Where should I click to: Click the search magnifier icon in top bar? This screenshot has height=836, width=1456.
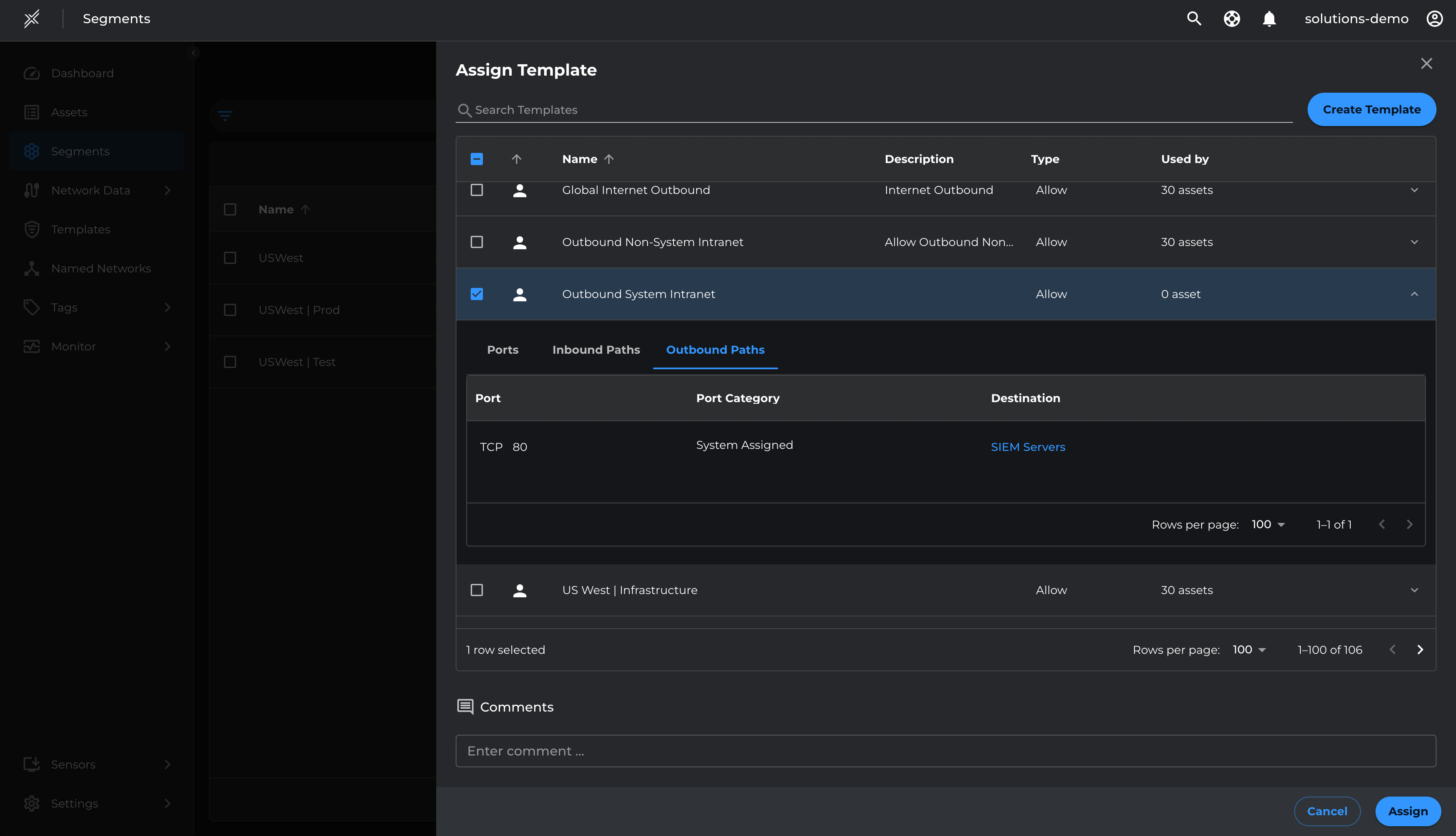[x=1194, y=19]
